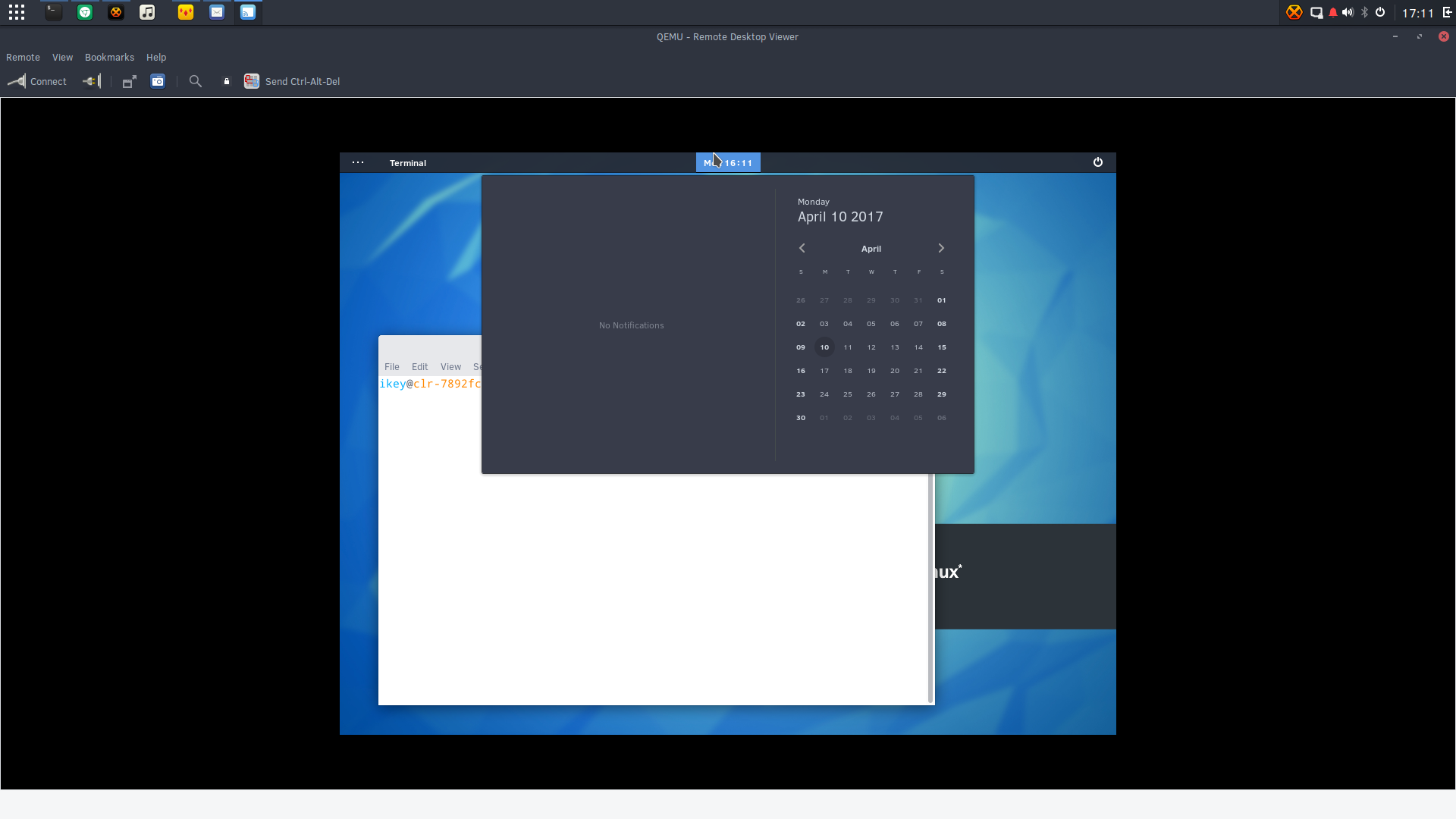Click the Connect toolbar button
The image size is (1456, 819).
37,81
